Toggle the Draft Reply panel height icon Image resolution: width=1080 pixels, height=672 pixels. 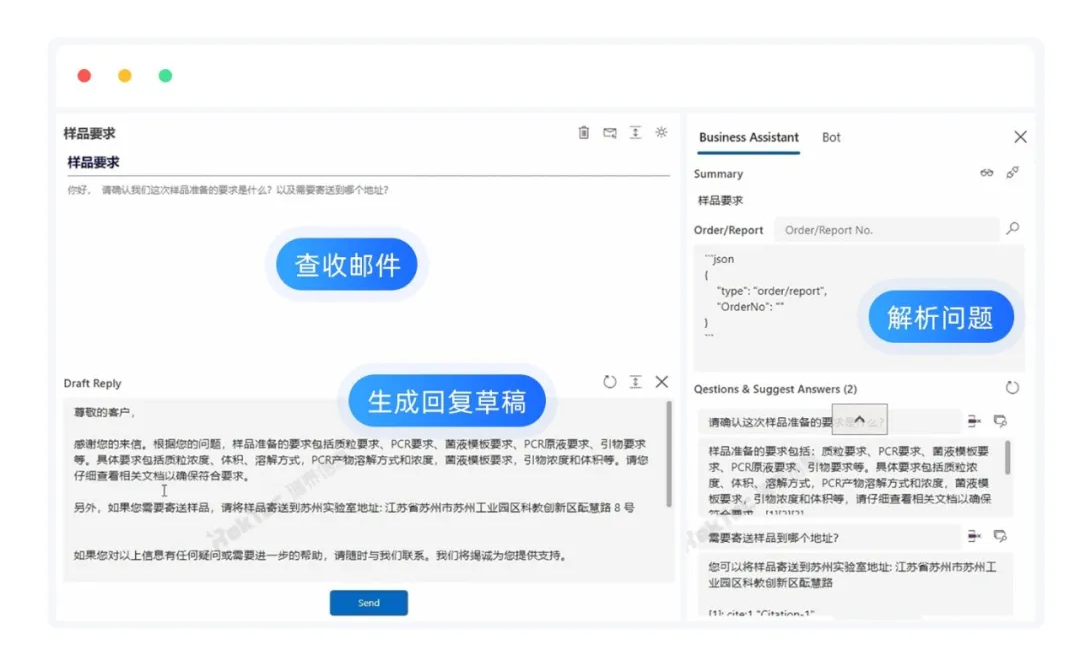(636, 381)
